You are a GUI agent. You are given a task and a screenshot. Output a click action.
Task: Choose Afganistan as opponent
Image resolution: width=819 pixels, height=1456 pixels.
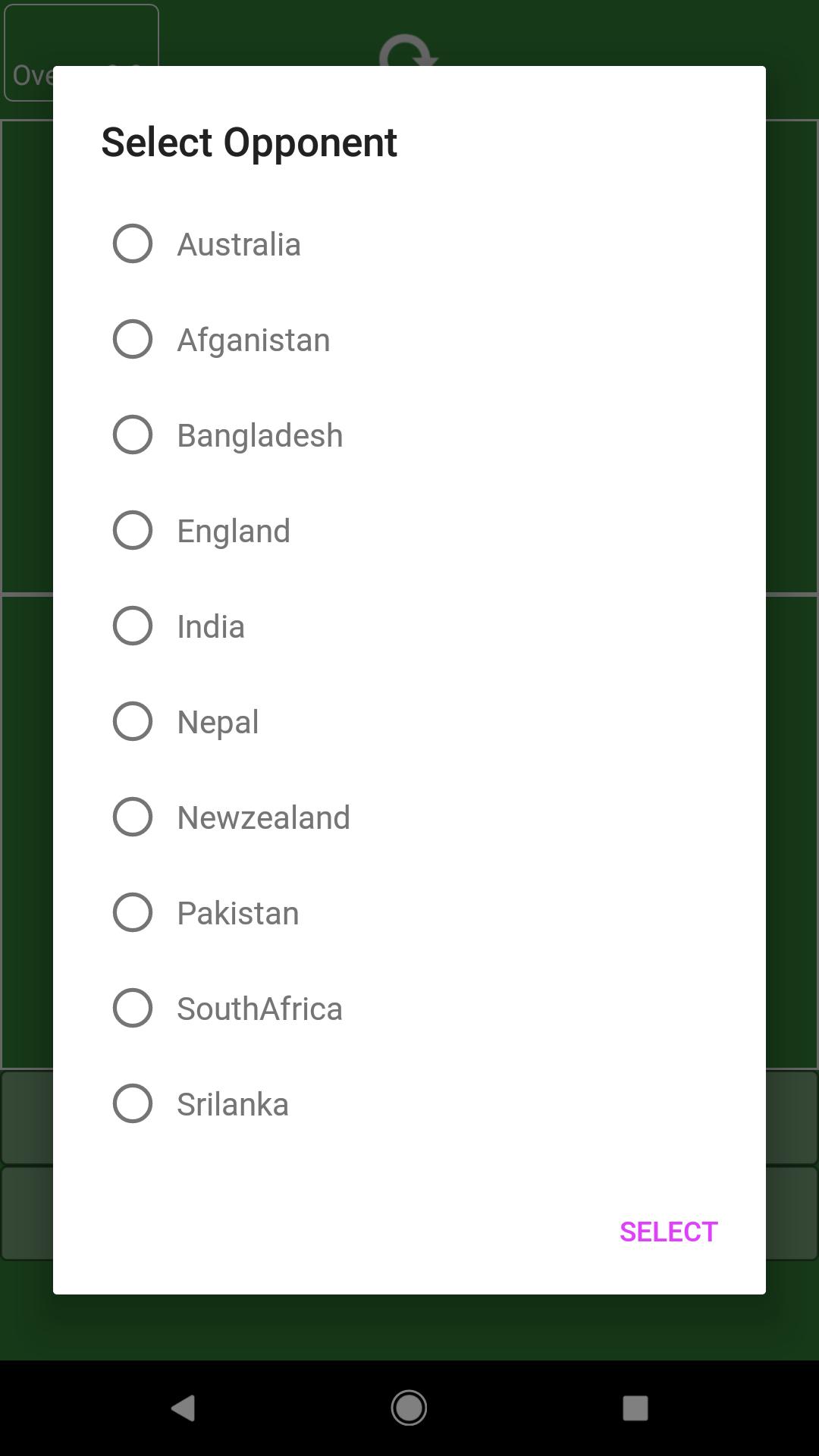132,339
